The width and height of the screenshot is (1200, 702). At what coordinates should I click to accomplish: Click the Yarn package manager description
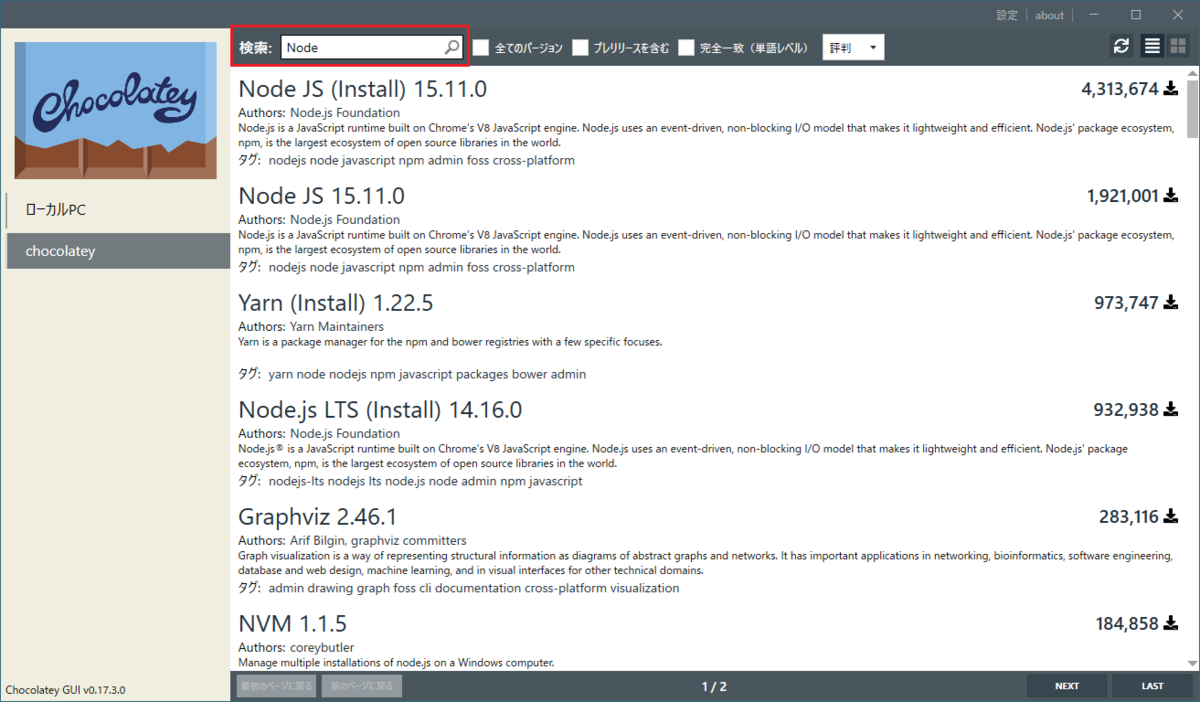point(450,341)
